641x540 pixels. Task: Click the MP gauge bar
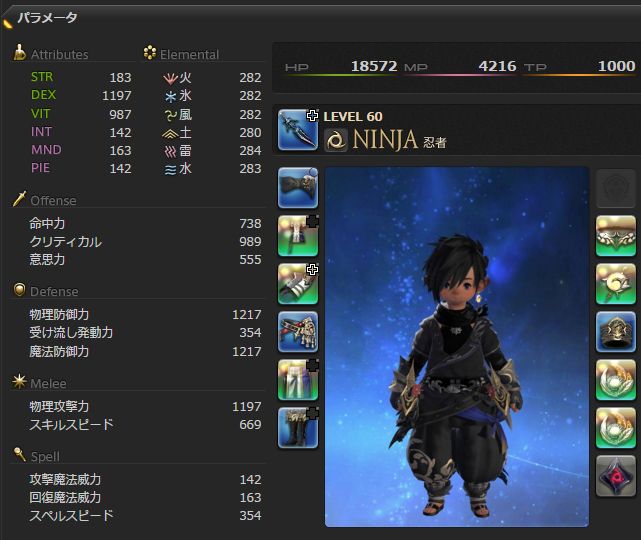[460, 75]
